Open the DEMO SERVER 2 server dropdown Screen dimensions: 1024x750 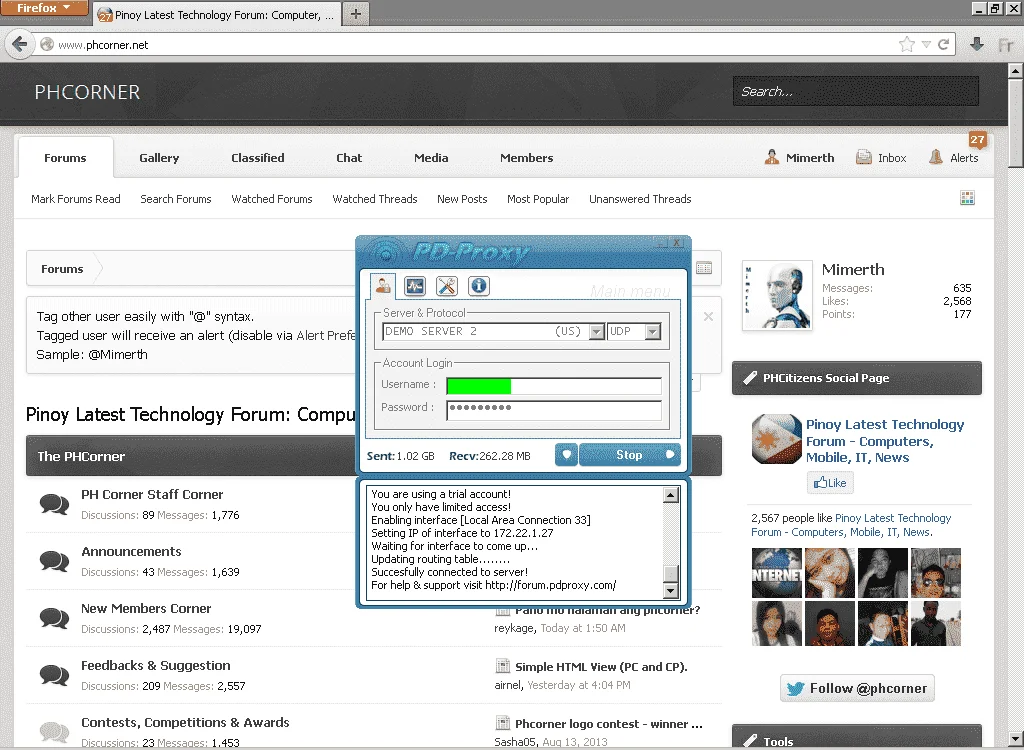(596, 331)
